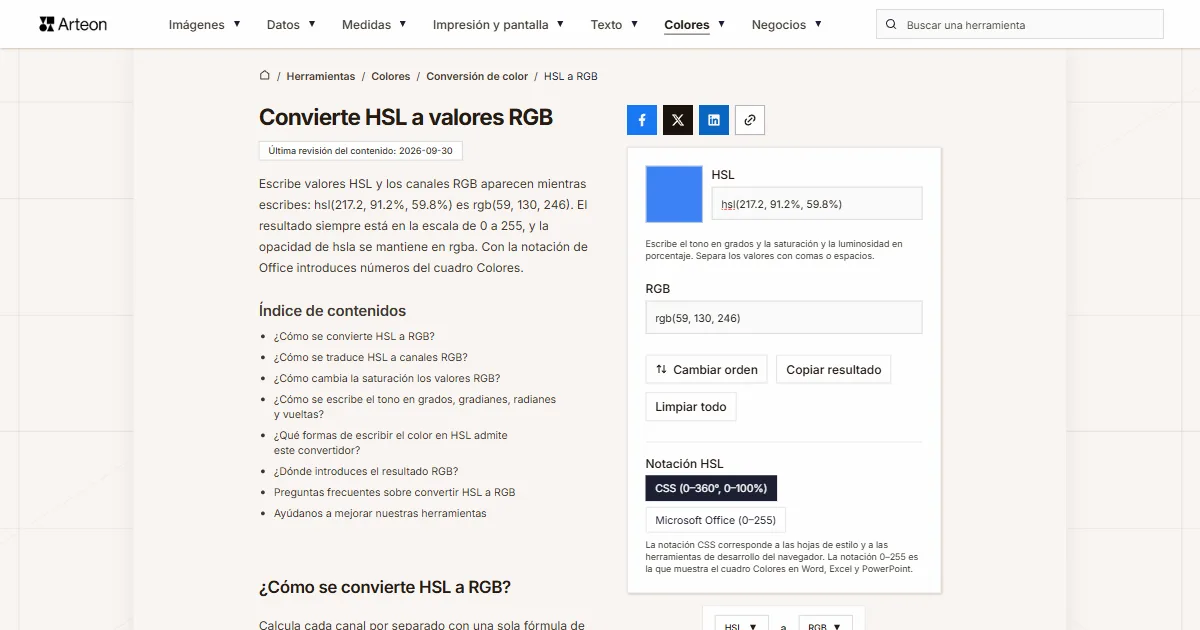Click the search magnifier icon
The image size is (1200, 630).
[891, 25]
